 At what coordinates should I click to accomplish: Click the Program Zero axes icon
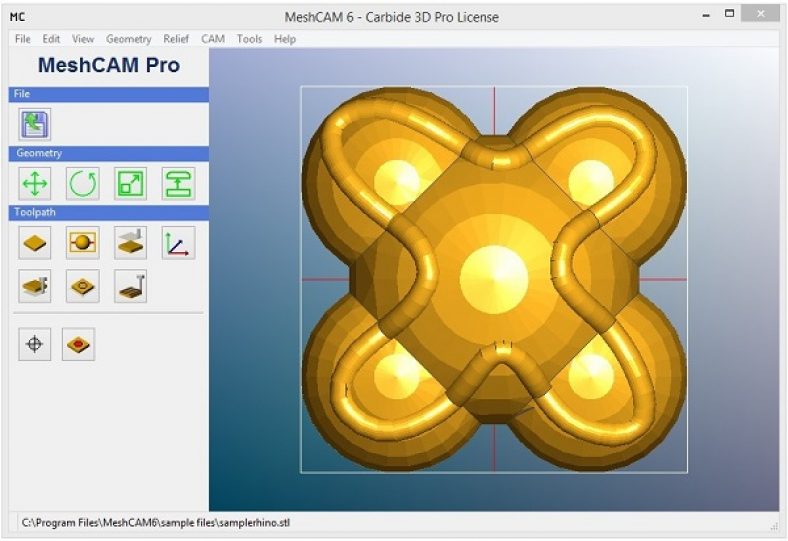[x=178, y=243]
